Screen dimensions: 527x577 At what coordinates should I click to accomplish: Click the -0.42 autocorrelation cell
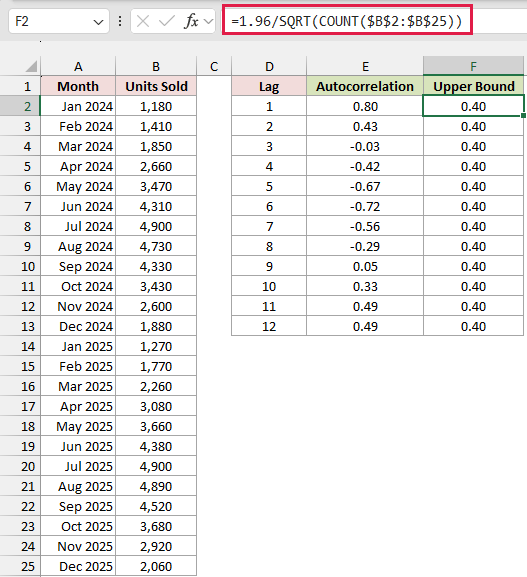click(x=365, y=166)
